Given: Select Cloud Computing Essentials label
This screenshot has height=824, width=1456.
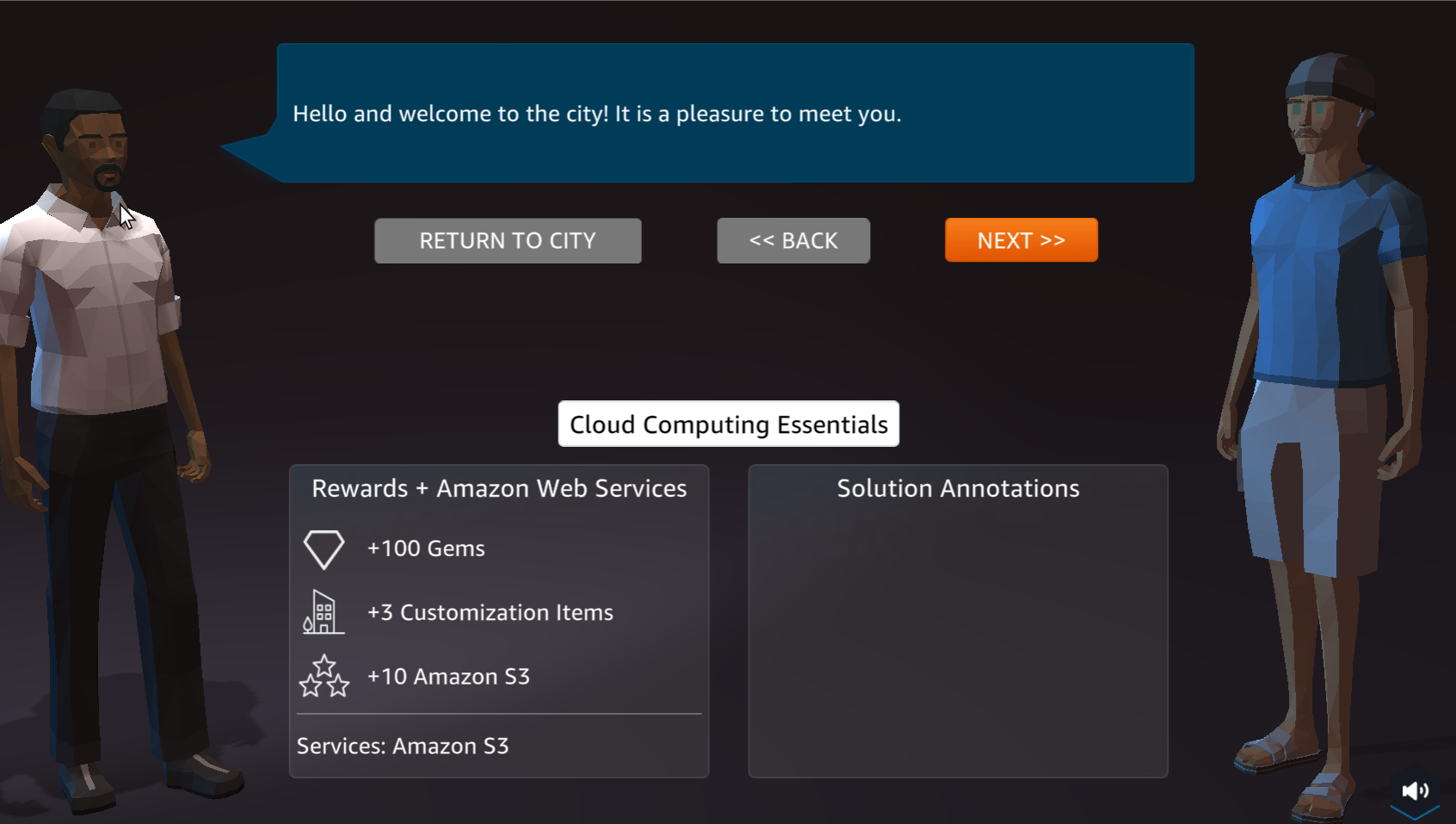Looking at the screenshot, I should pos(729,424).
